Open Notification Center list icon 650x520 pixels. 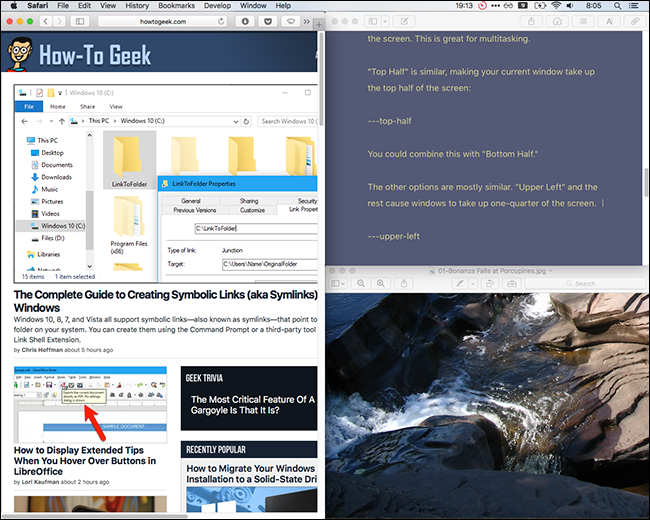(x=633, y=6)
